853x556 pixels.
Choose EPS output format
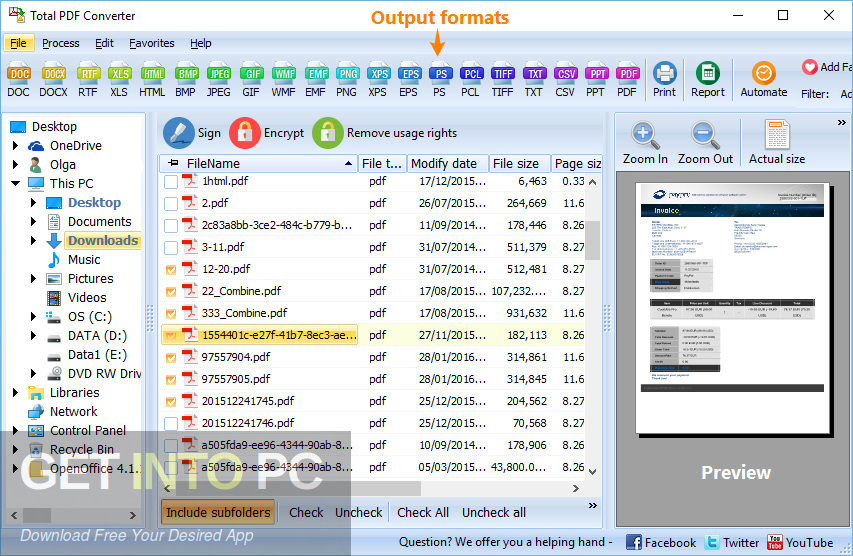tap(409, 81)
